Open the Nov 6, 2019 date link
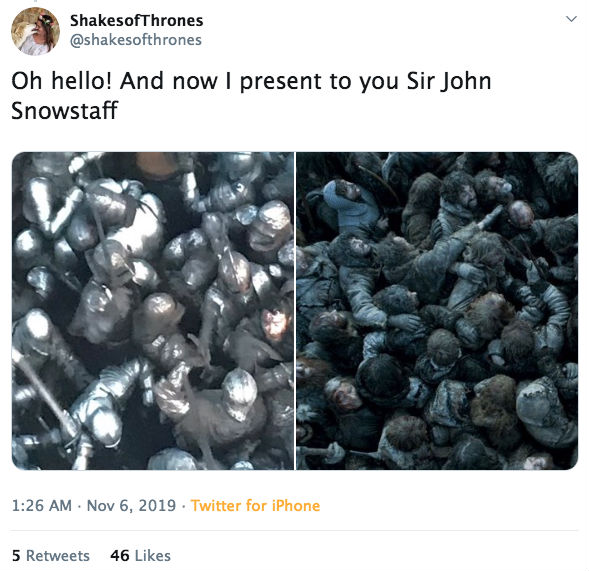 pos(131,506)
